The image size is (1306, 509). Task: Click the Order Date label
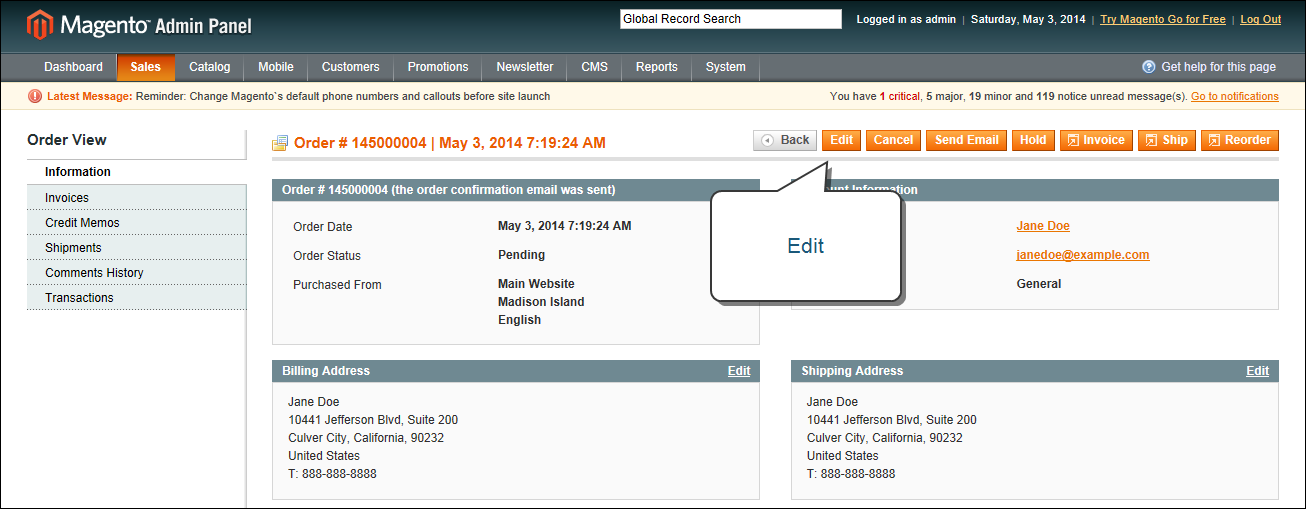323,227
